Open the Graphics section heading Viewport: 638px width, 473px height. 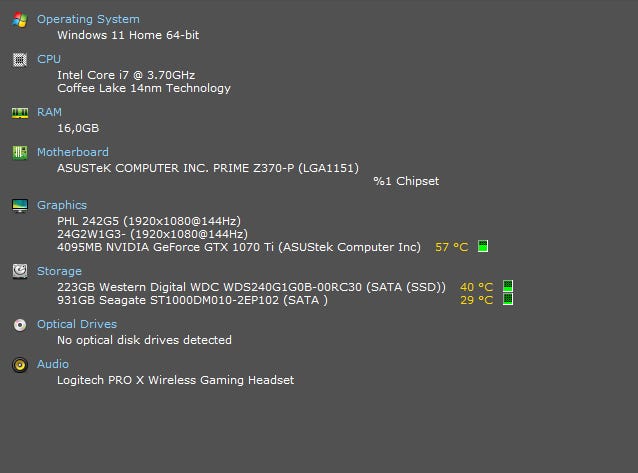click(62, 205)
